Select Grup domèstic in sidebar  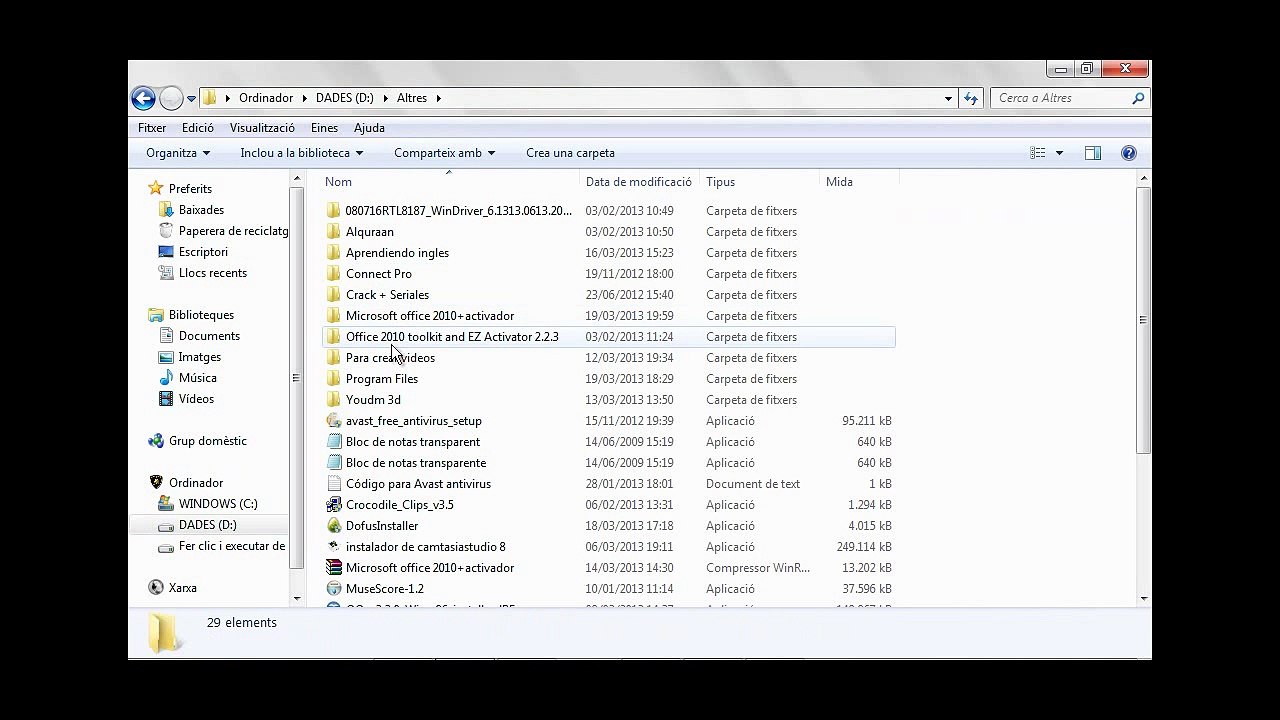(x=207, y=441)
